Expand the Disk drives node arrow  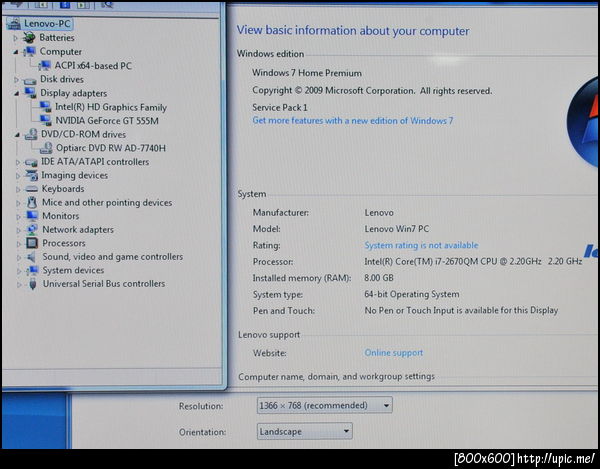pyautogui.click(x=16, y=80)
